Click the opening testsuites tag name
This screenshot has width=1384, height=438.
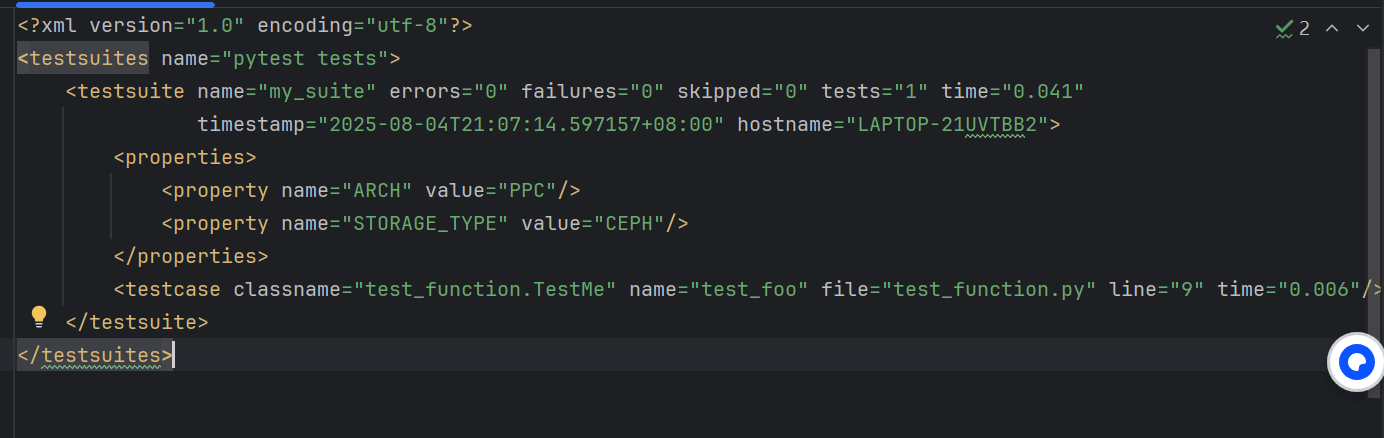pos(89,59)
